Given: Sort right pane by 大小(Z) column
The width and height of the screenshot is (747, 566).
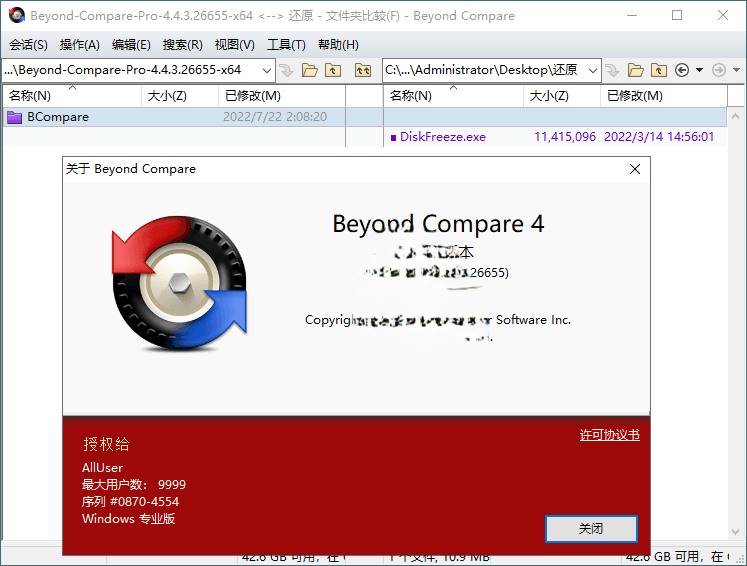Looking at the screenshot, I should (562, 96).
